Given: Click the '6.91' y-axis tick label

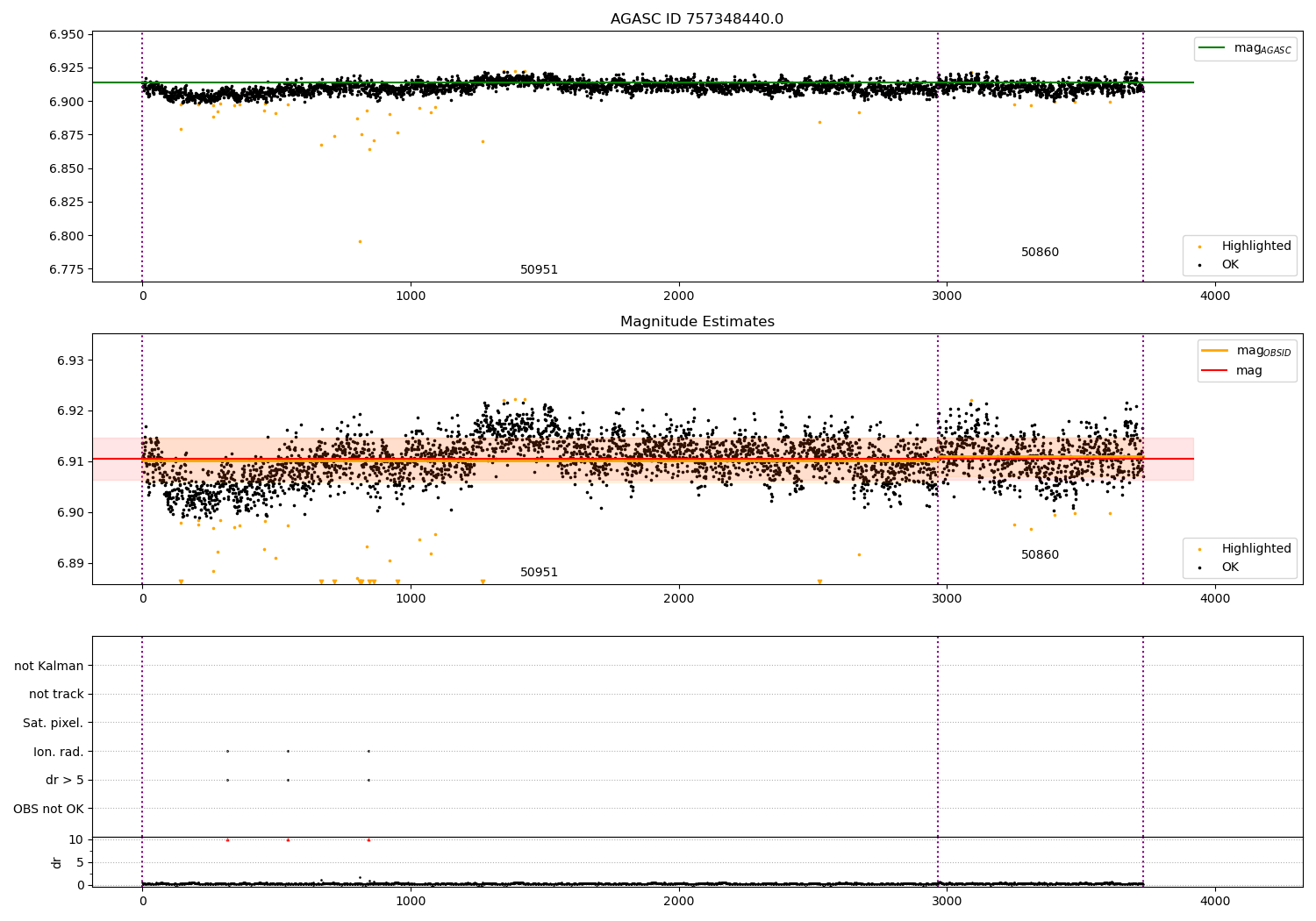Looking at the screenshot, I should [70, 461].
